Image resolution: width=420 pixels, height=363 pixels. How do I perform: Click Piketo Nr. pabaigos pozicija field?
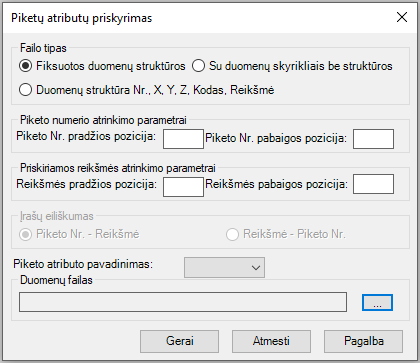tap(373, 139)
